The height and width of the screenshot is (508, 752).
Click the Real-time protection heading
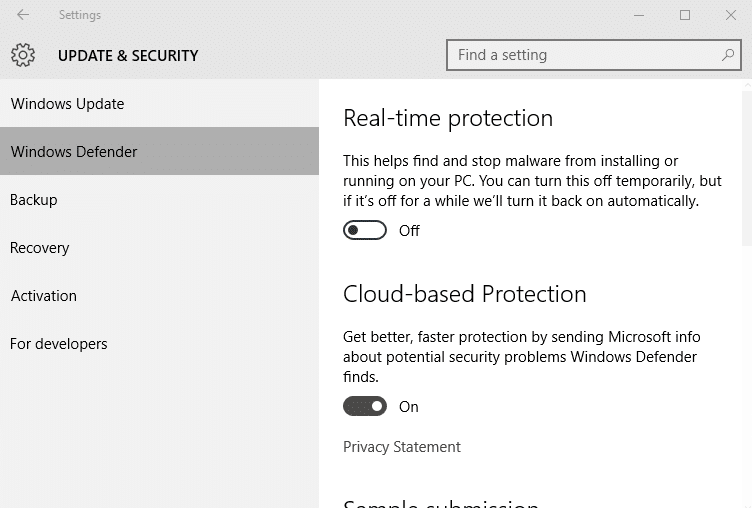tap(448, 118)
